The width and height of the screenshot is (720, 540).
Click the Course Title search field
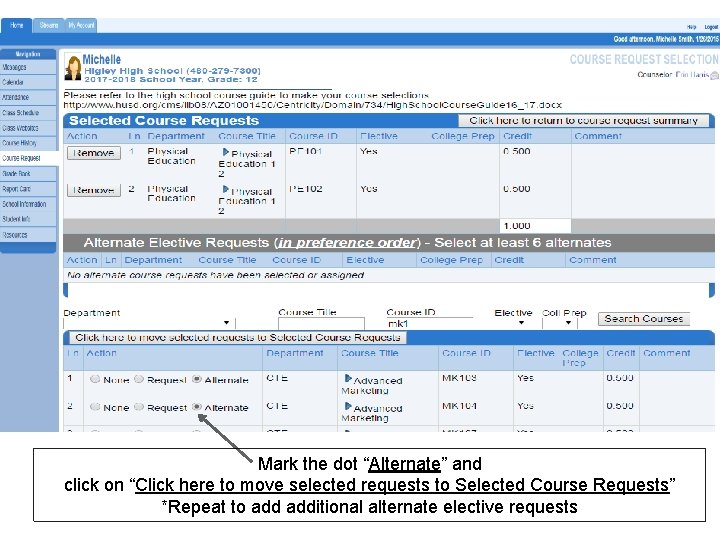click(x=321, y=323)
